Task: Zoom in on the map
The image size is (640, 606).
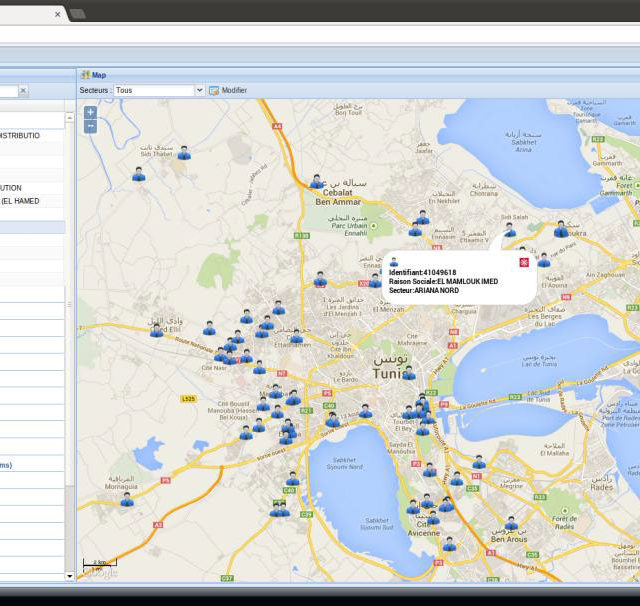Action: (x=90, y=112)
